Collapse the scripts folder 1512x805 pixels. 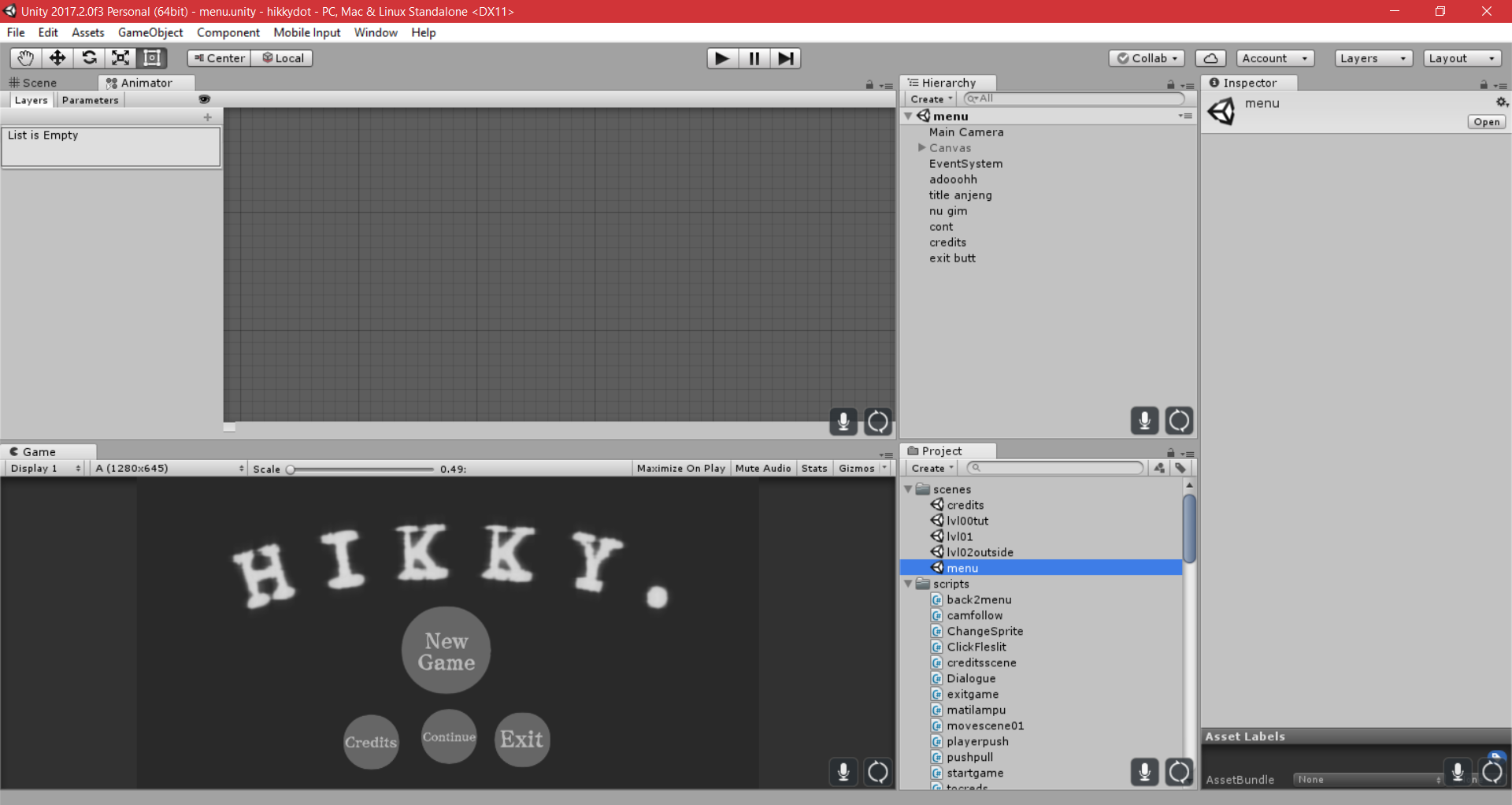point(909,584)
